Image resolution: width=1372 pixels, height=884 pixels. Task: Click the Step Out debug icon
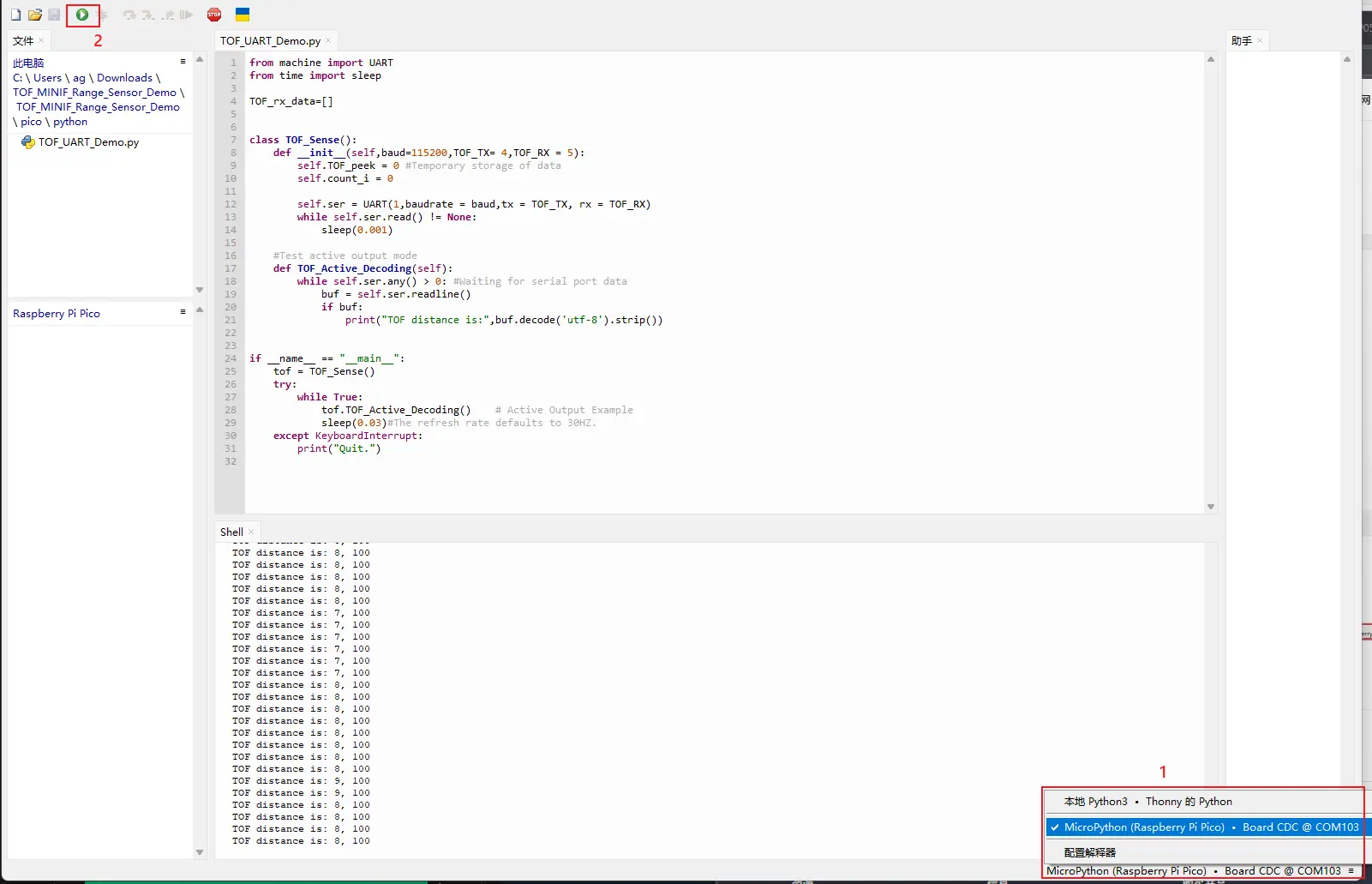pyautogui.click(x=168, y=15)
